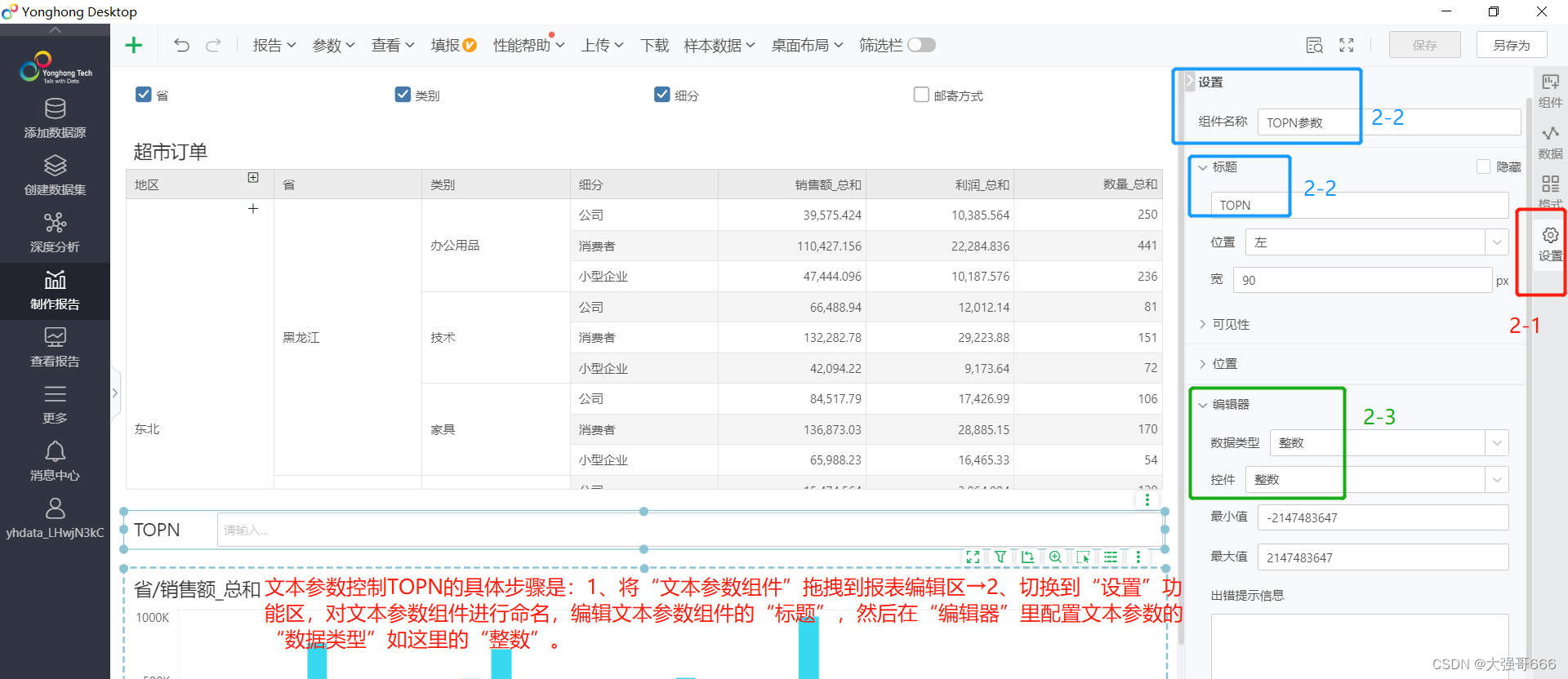Screen dimensions: 1568x679
Task: Open the 控件 dropdown showing 整数
Action: pos(1377,479)
